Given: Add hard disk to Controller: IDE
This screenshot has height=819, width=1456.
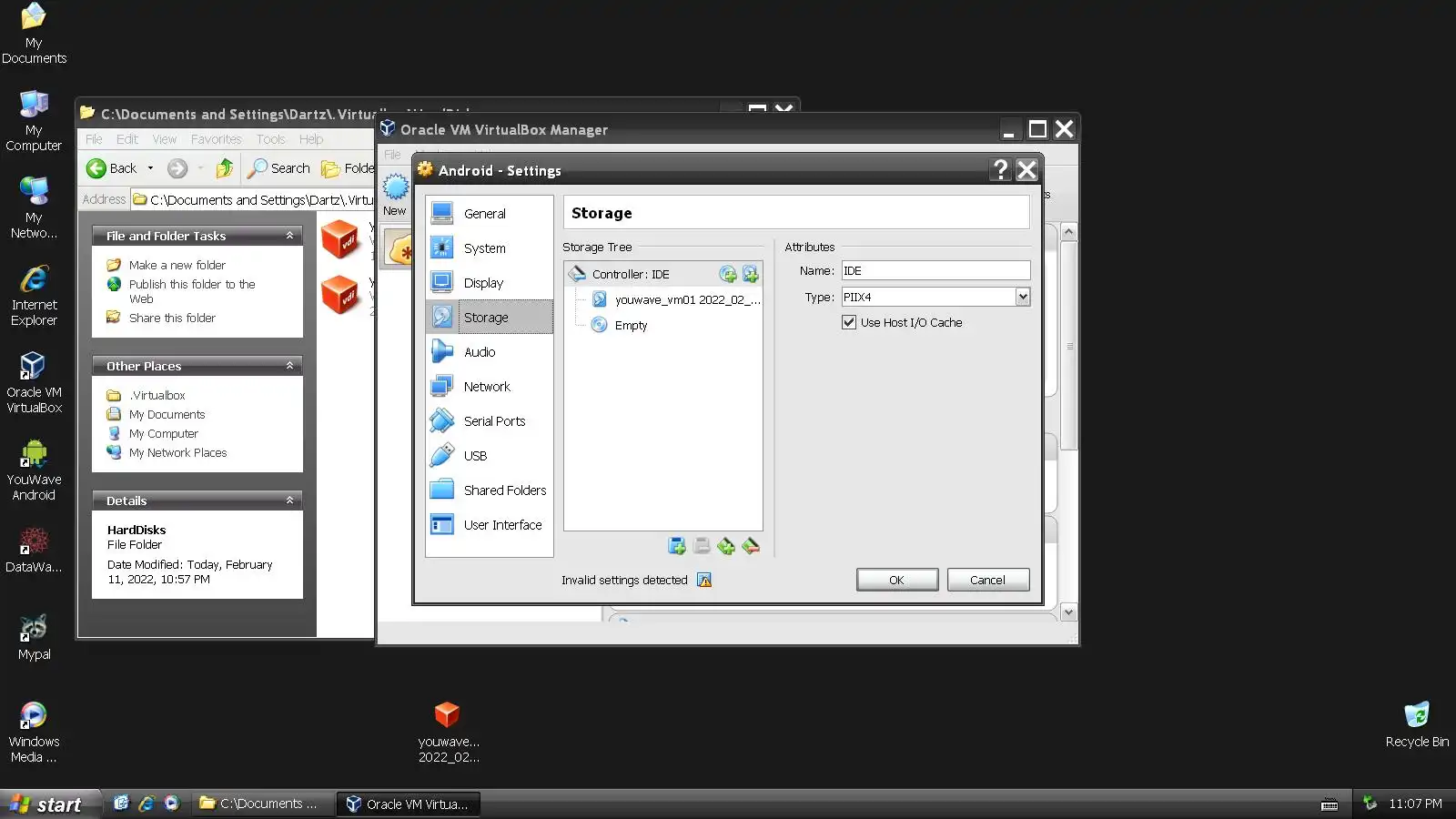Looking at the screenshot, I should tap(750, 274).
